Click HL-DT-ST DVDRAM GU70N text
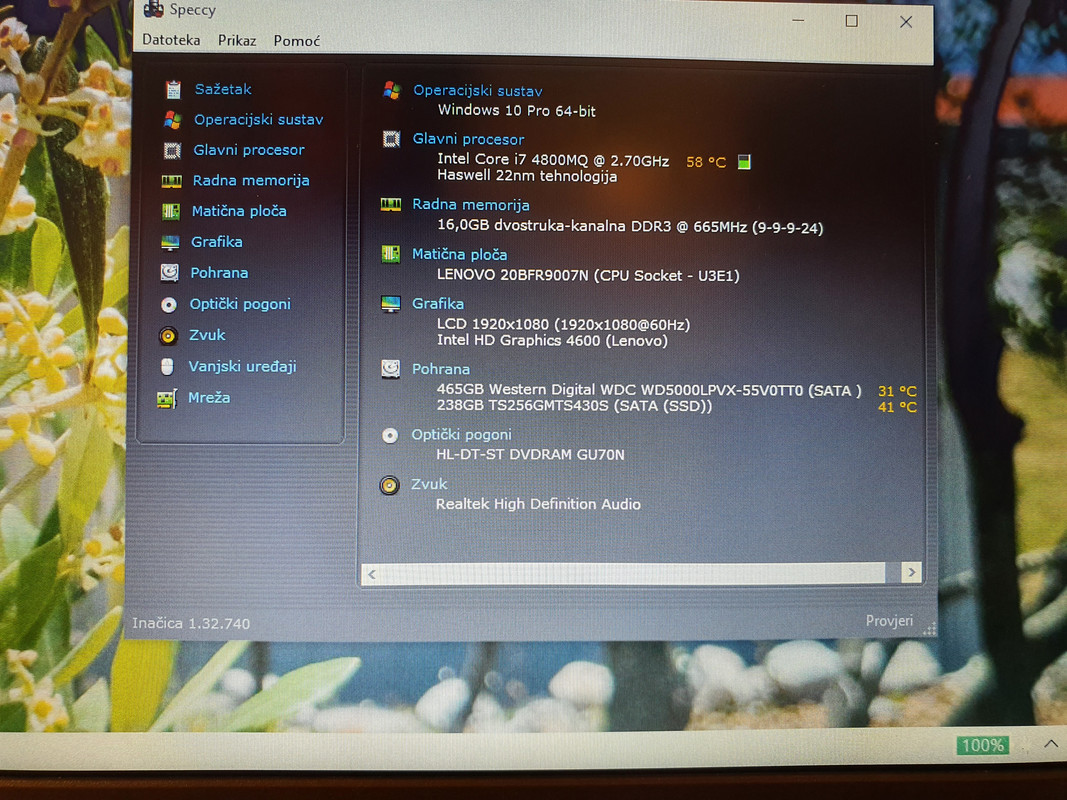The height and width of the screenshot is (800, 1067). click(x=530, y=454)
